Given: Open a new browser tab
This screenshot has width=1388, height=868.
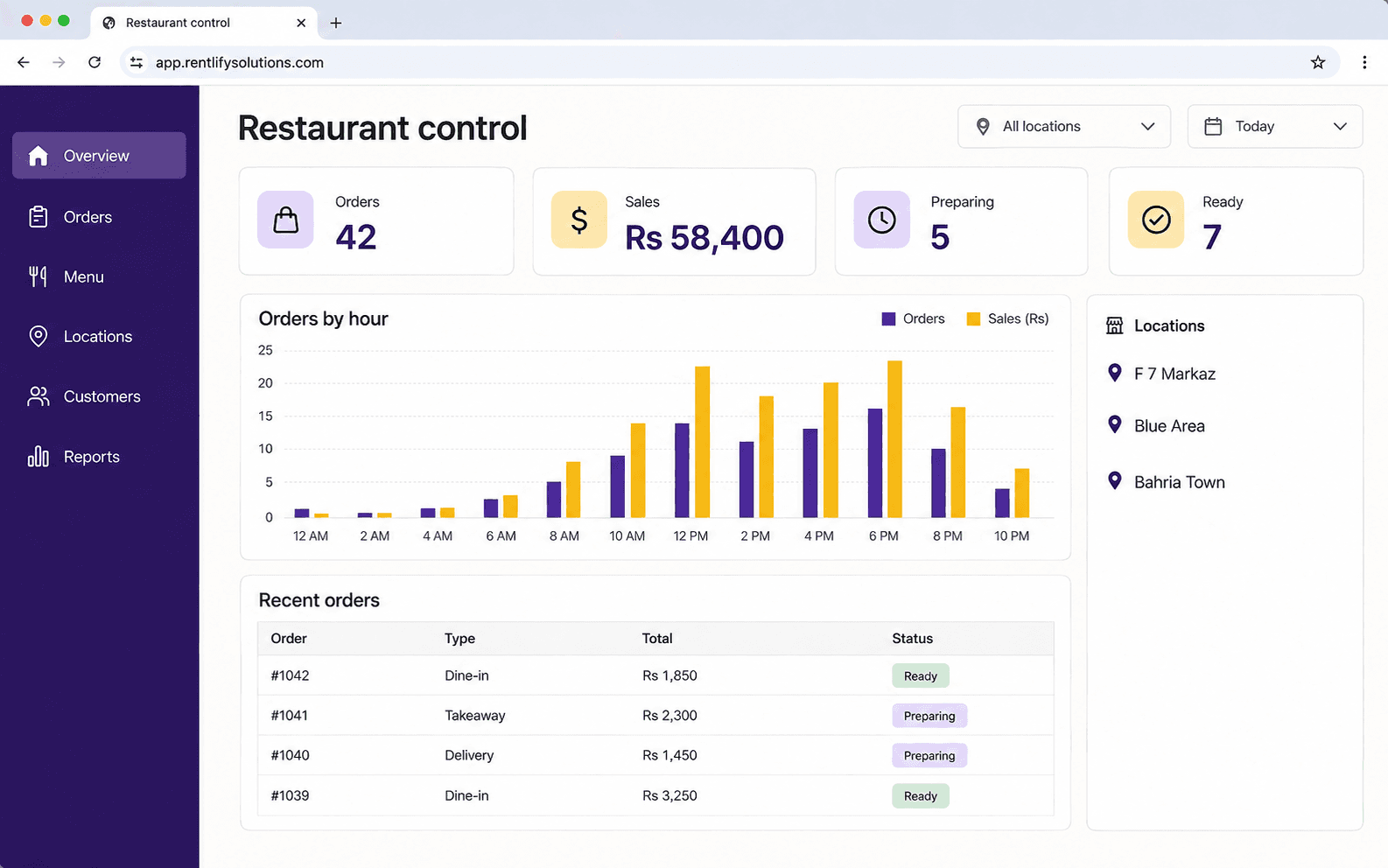Looking at the screenshot, I should [336, 23].
